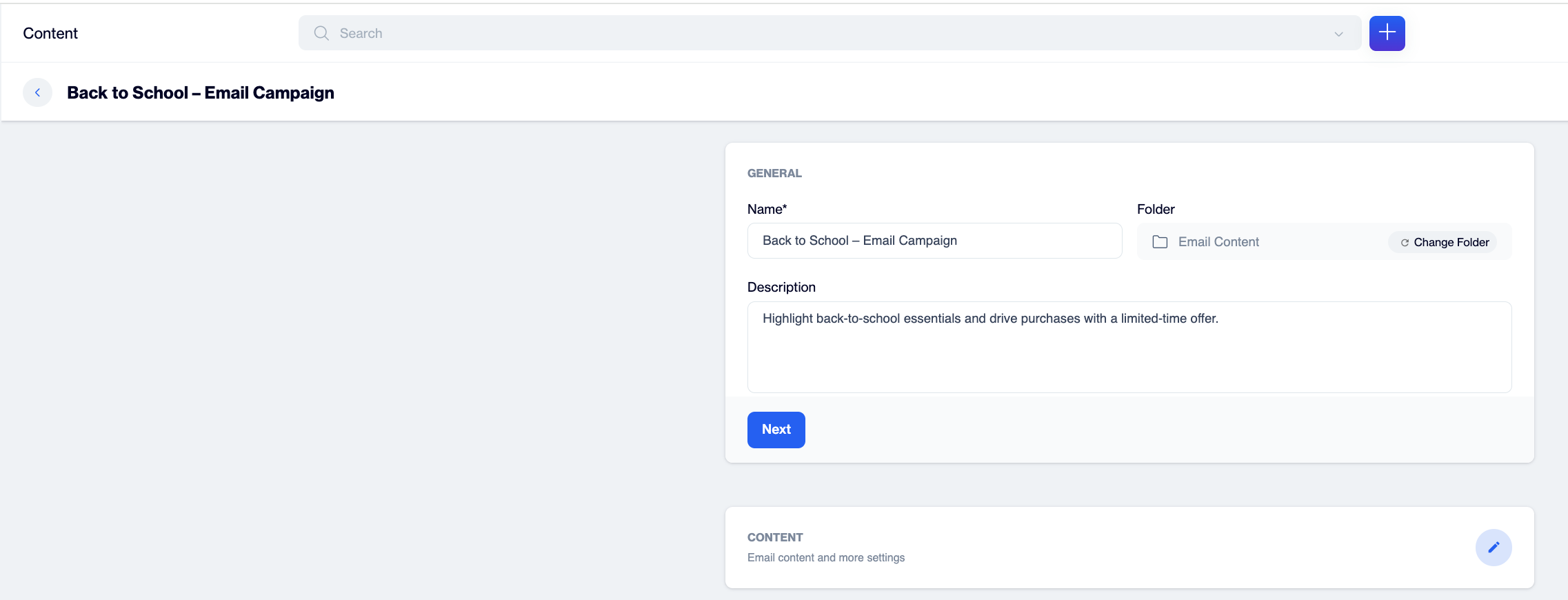Click the blue plus add button
1568x600 pixels.
point(1387,33)
